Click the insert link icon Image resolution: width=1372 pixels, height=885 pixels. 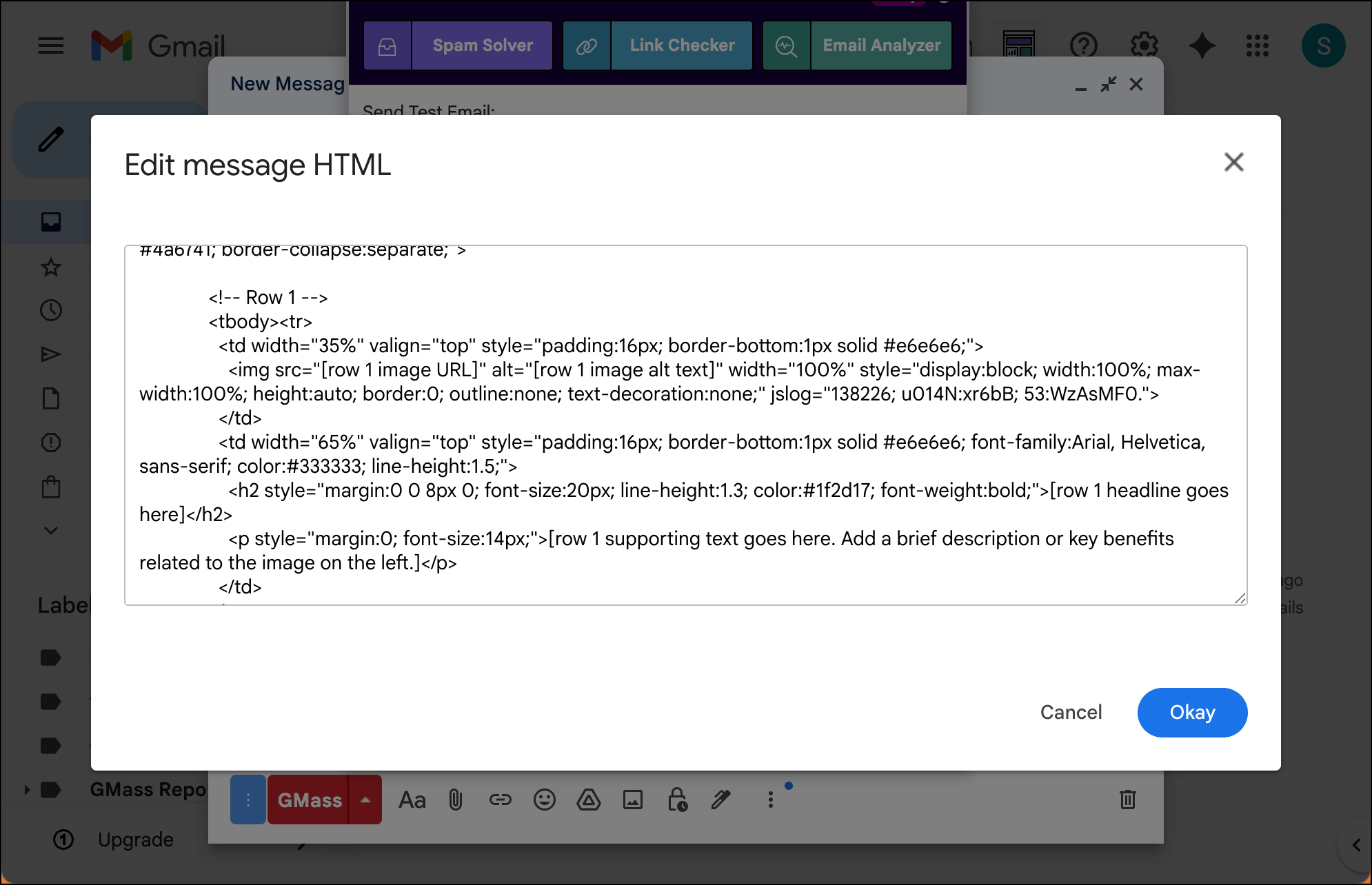(500, 800)
